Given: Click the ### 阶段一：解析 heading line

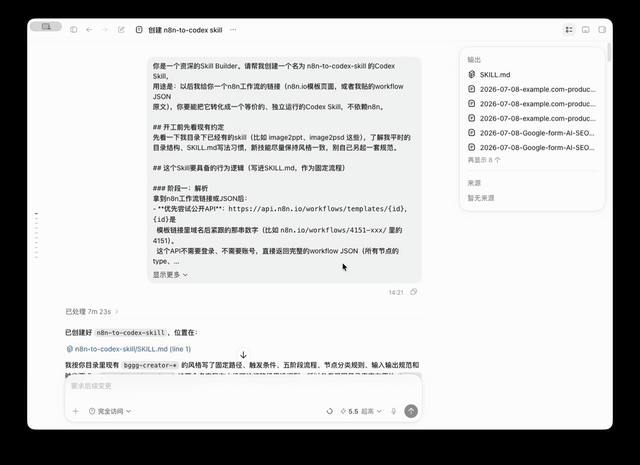Looking at the screenshot, I should pyautogui.click(x=180, y=188).
